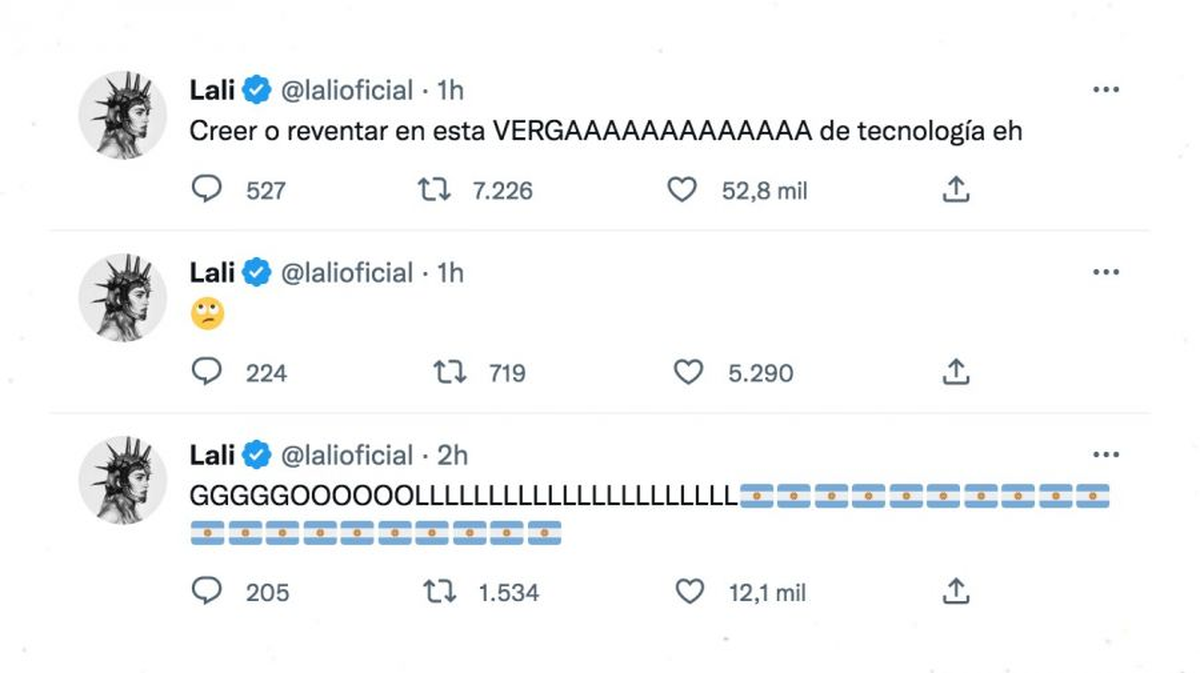The height and width of the screenshot is (673, 1200).
Task: Open the Lali avatar on the first tweet
Action: [123, 115]
